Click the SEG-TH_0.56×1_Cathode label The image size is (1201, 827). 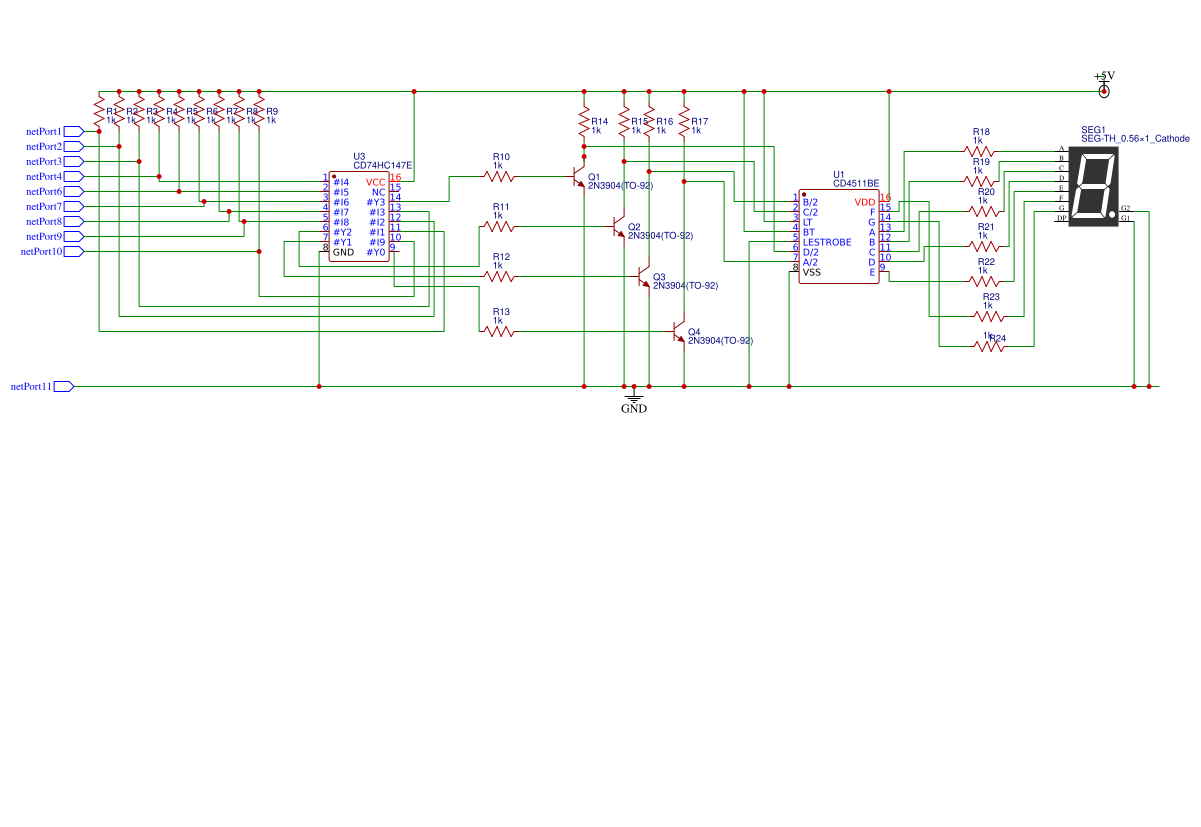click(1135, 139)
